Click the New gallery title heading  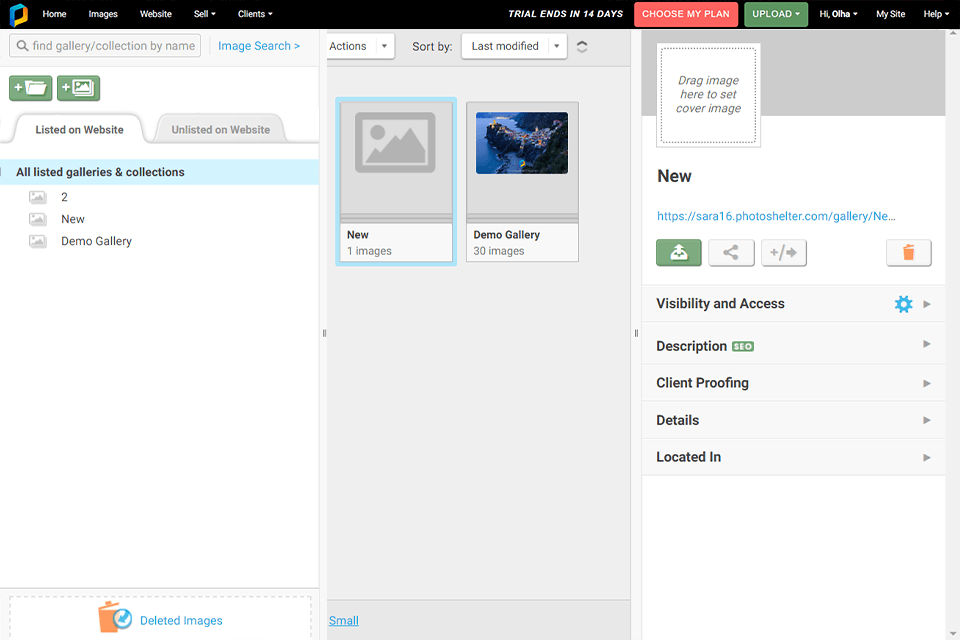[674, 176]
